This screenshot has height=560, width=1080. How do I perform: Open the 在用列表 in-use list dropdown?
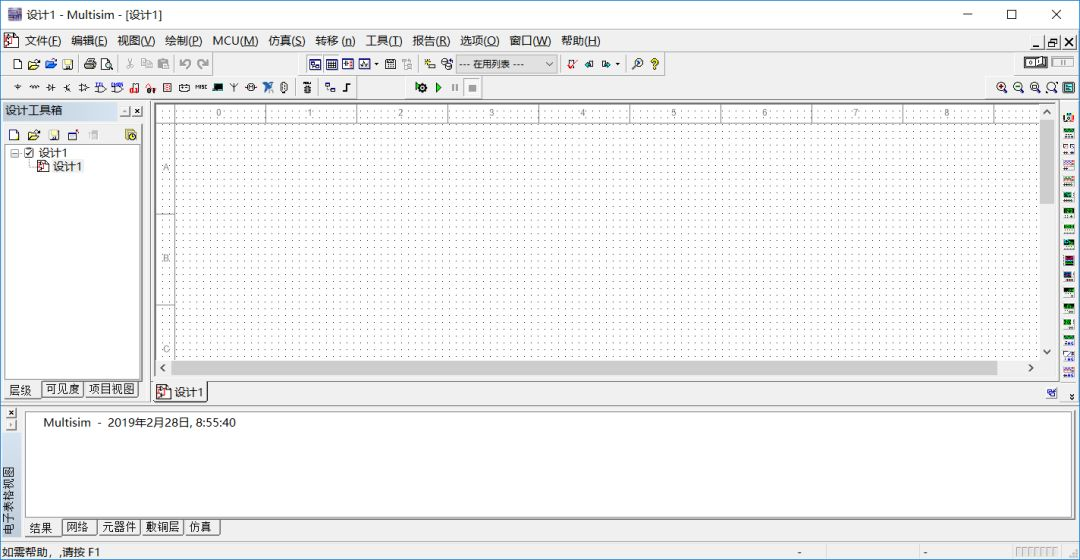[506, 64]
